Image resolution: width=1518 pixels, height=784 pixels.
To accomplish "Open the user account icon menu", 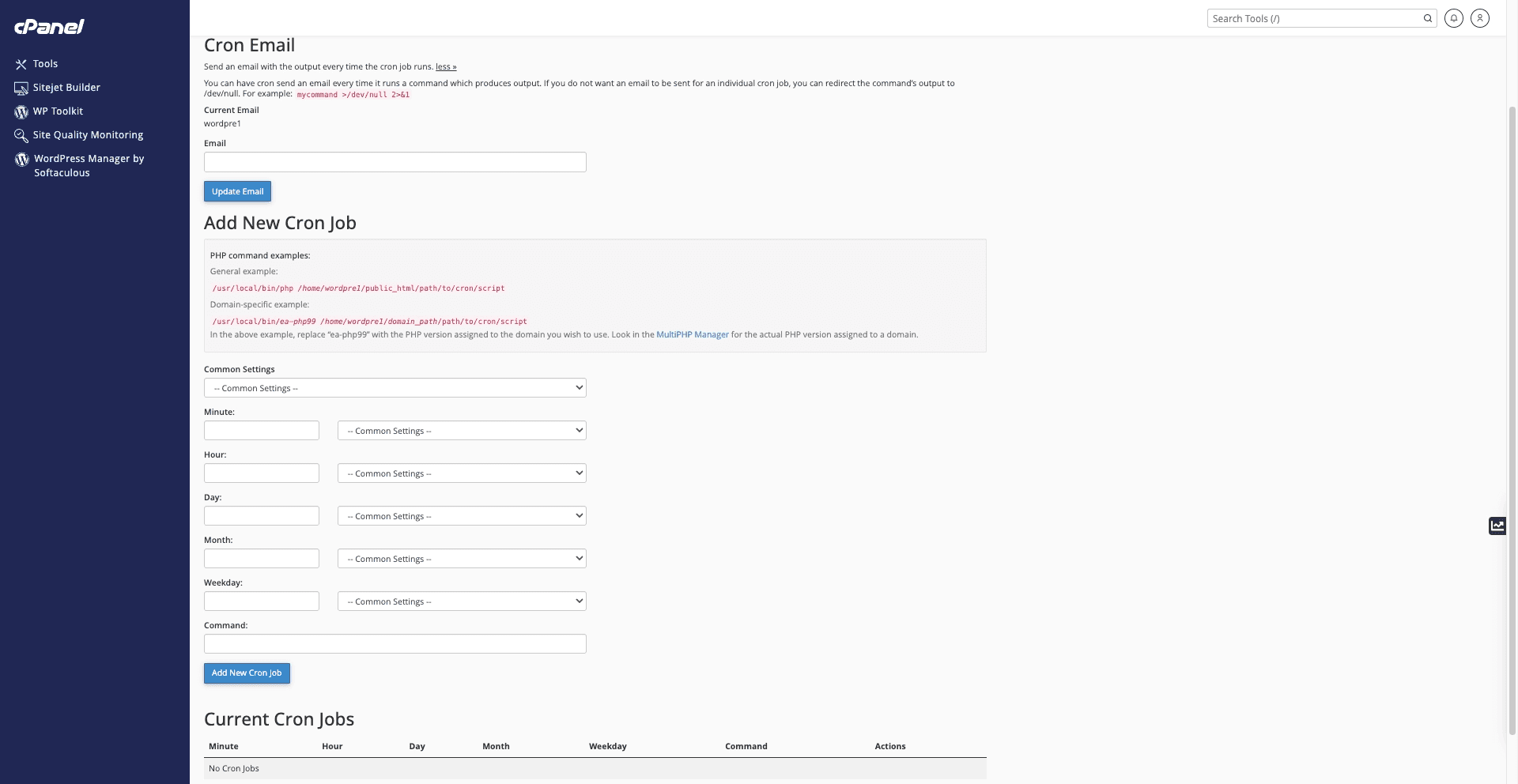I will coord(1479,18).
